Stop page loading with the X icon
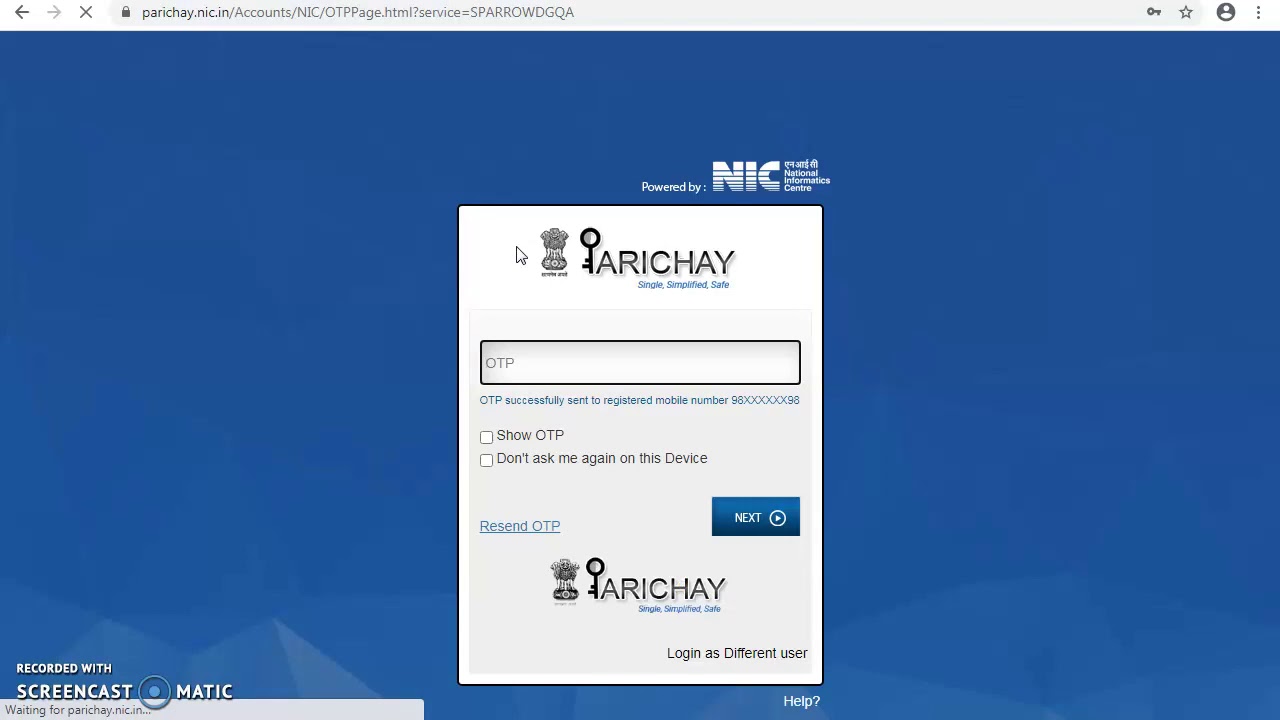This screenshot has width=1280, height=720. click(86, 12)
